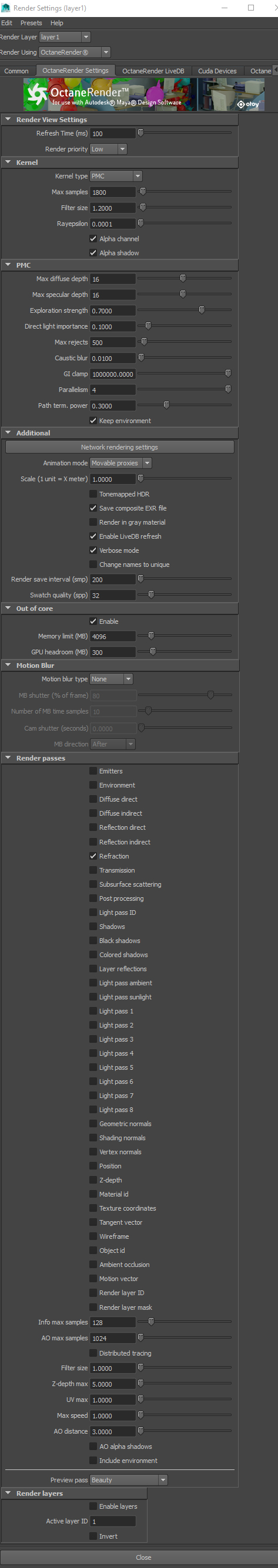Click the Max samples slider

point(185,192)
